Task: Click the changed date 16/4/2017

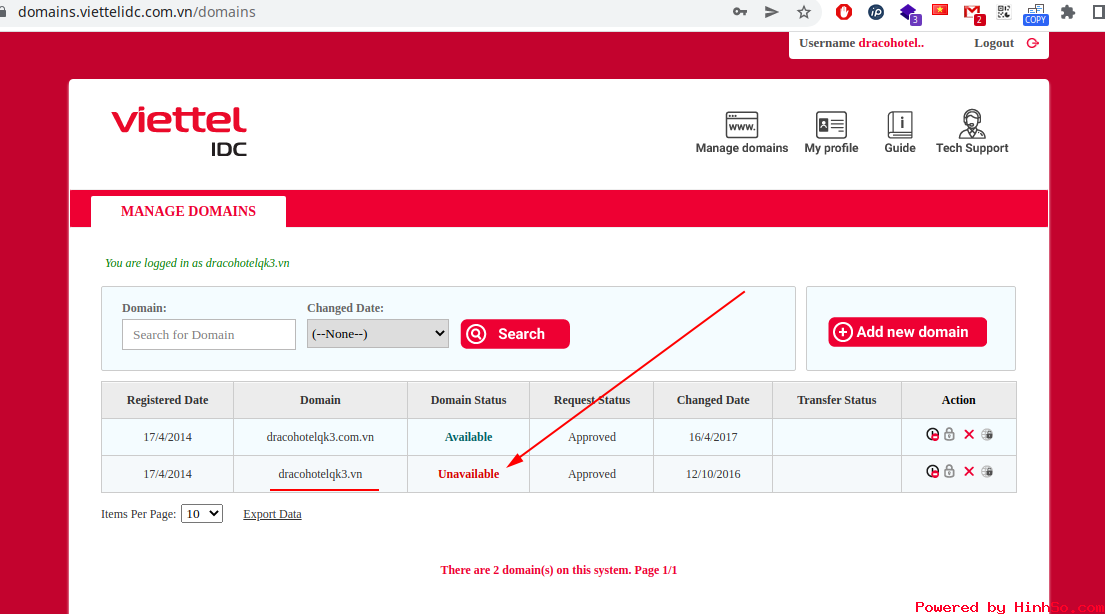Action: point(713,437)
